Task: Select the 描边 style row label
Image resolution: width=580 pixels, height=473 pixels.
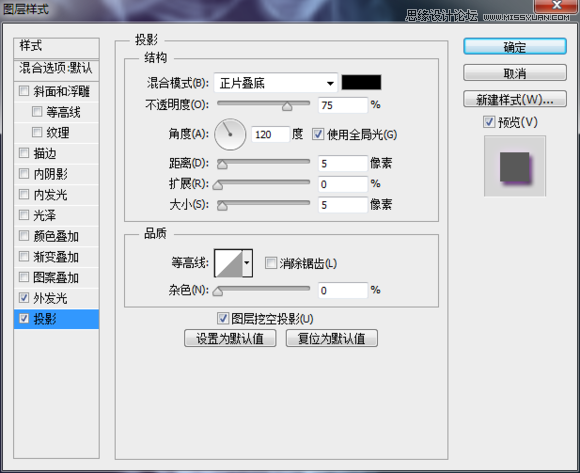Action: (45, 153)
